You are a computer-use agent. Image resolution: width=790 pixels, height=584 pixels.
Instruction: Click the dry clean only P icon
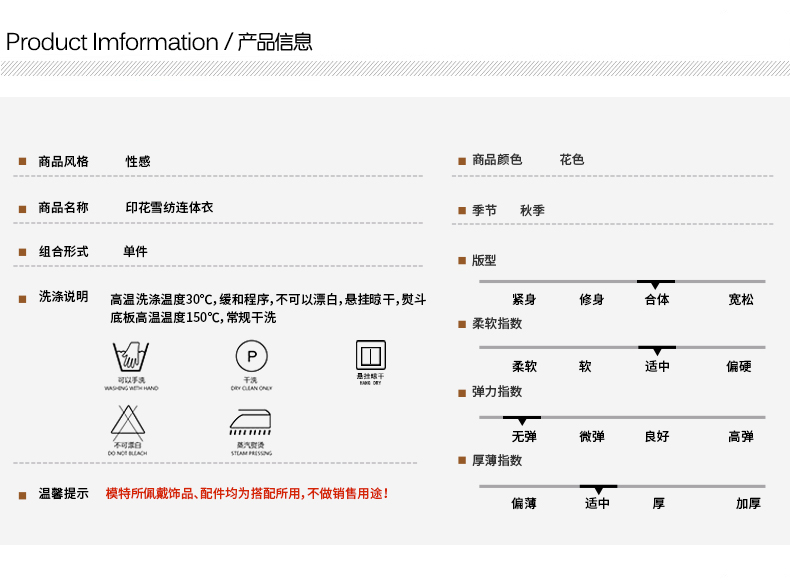coord(251,357)
